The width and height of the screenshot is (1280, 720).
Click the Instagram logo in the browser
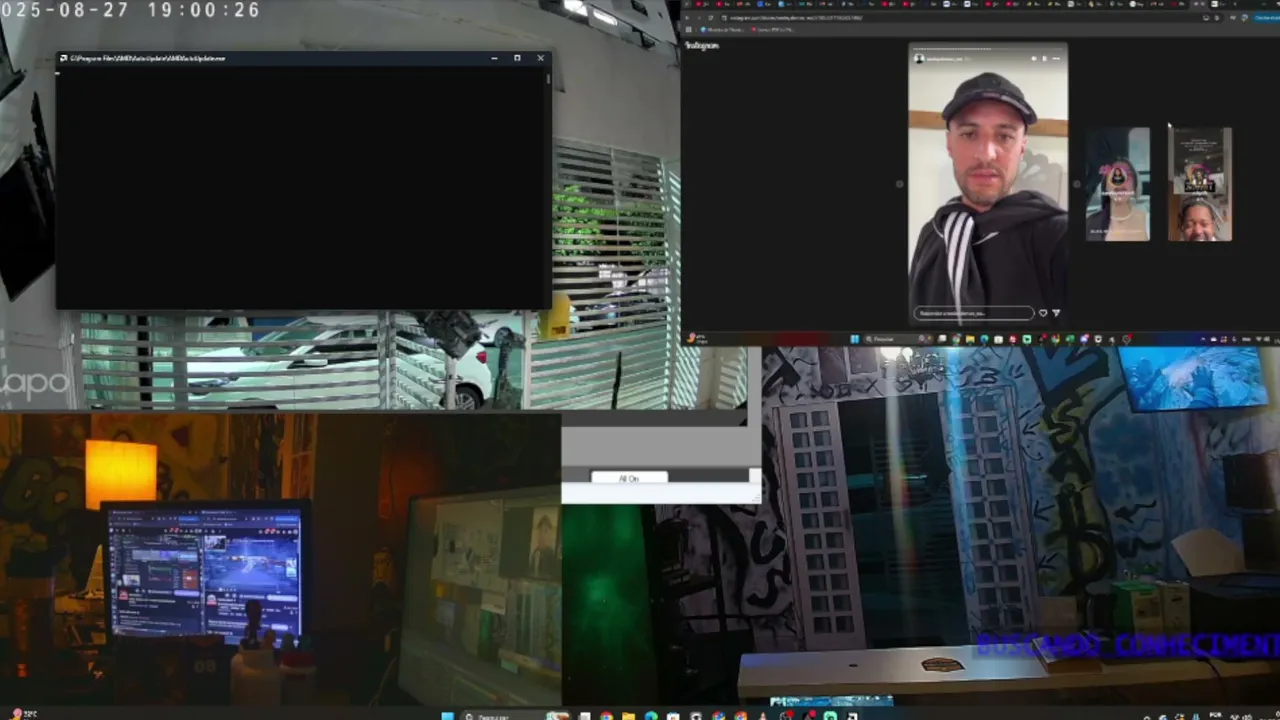(x=702, y=45)
